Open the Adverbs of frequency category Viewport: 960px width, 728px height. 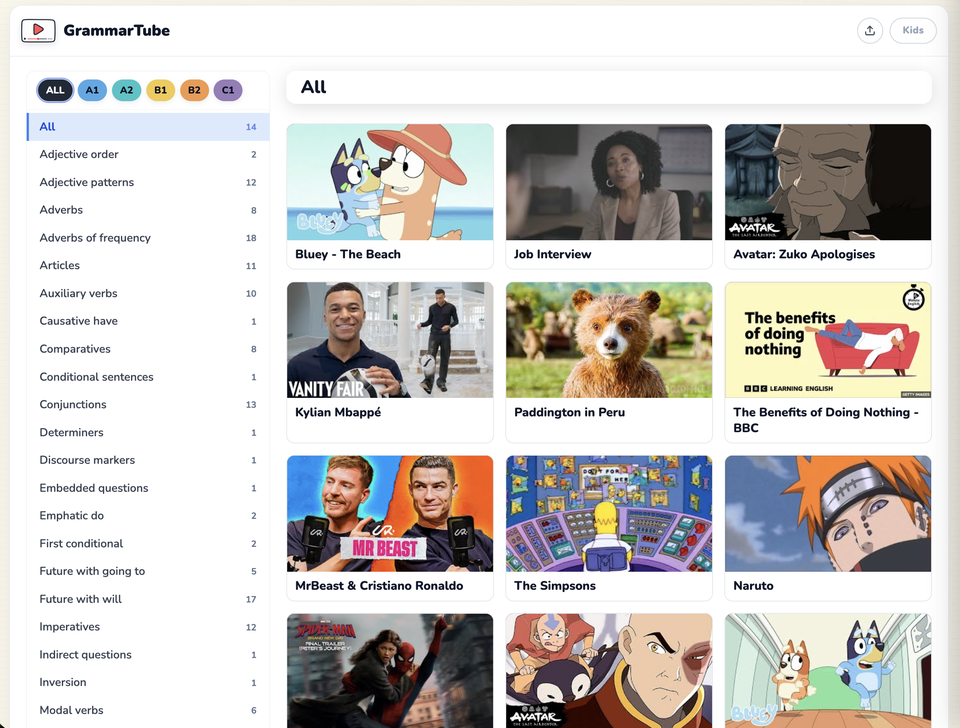(x=148, y=238)
